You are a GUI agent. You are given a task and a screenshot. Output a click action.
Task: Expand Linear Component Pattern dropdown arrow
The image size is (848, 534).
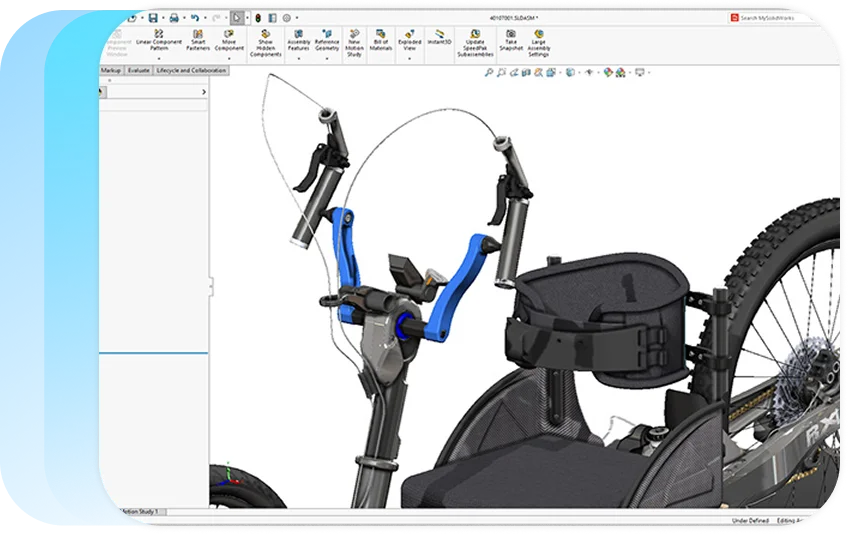pyautogui.click(x=159, y=58)
